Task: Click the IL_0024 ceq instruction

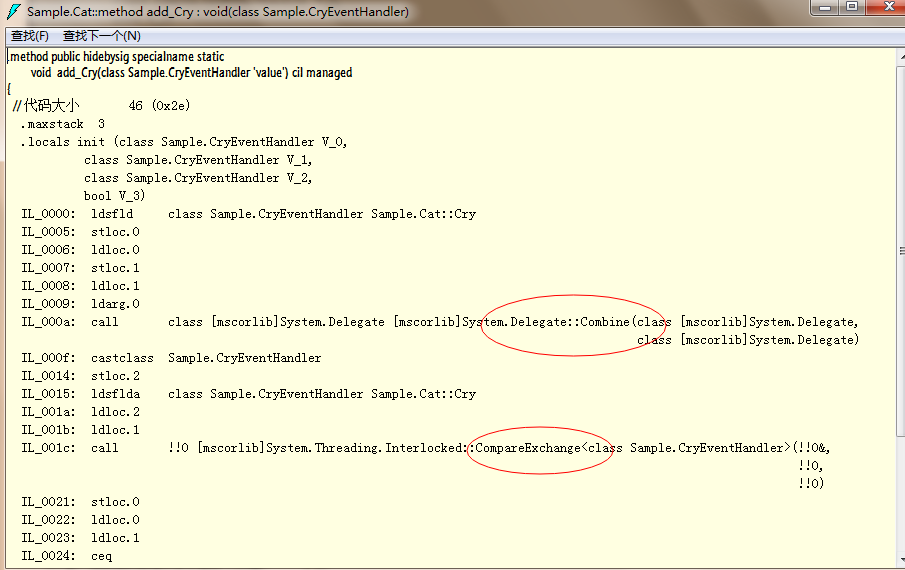Action: [x=67, y=556]
